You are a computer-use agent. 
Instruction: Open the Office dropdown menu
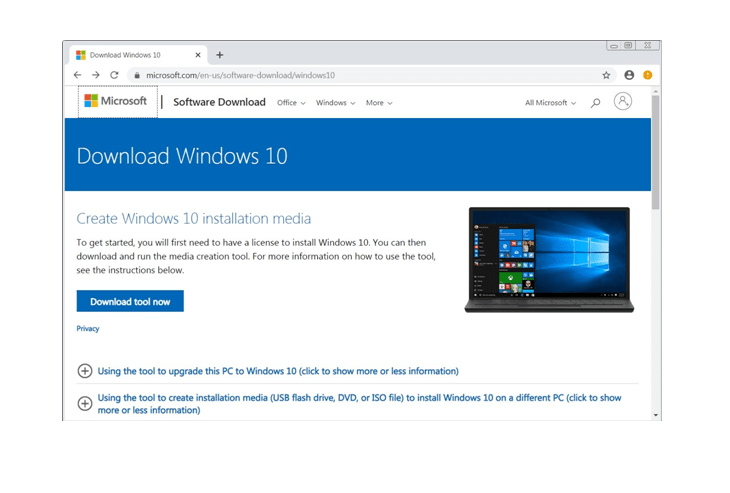pyautogui.click(x=291, y=103)
